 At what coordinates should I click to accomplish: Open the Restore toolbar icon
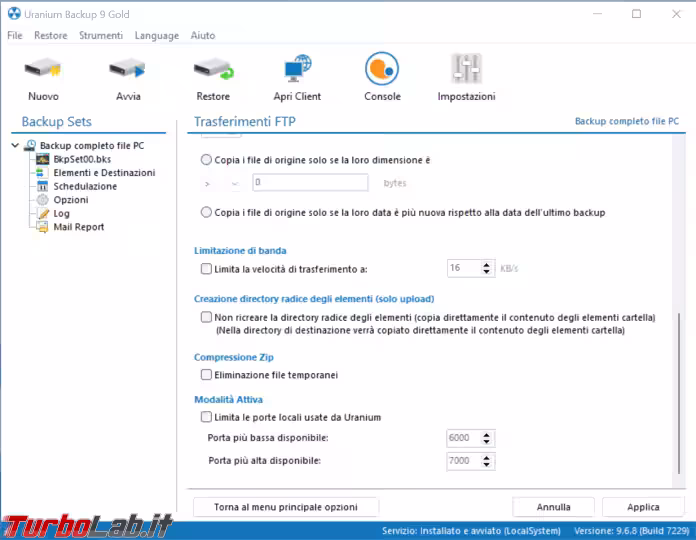(214, 69)
